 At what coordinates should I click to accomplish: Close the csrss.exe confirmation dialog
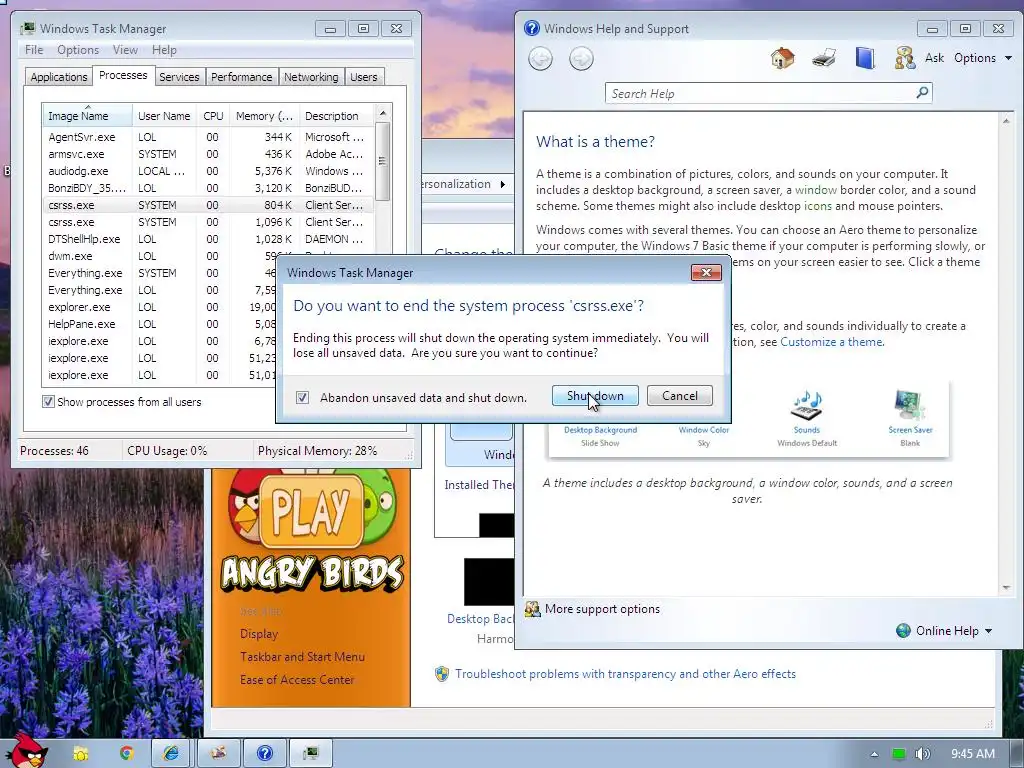[x=706, y=272]
